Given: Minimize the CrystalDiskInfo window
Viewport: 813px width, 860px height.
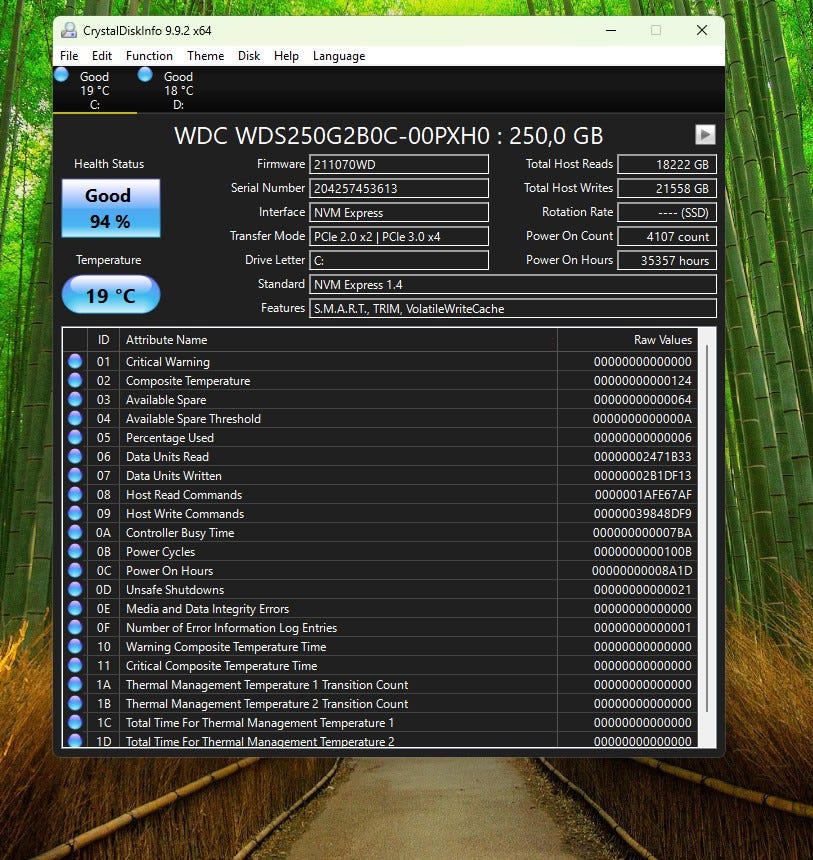Looking at the screenshot, I should point(611,30).
